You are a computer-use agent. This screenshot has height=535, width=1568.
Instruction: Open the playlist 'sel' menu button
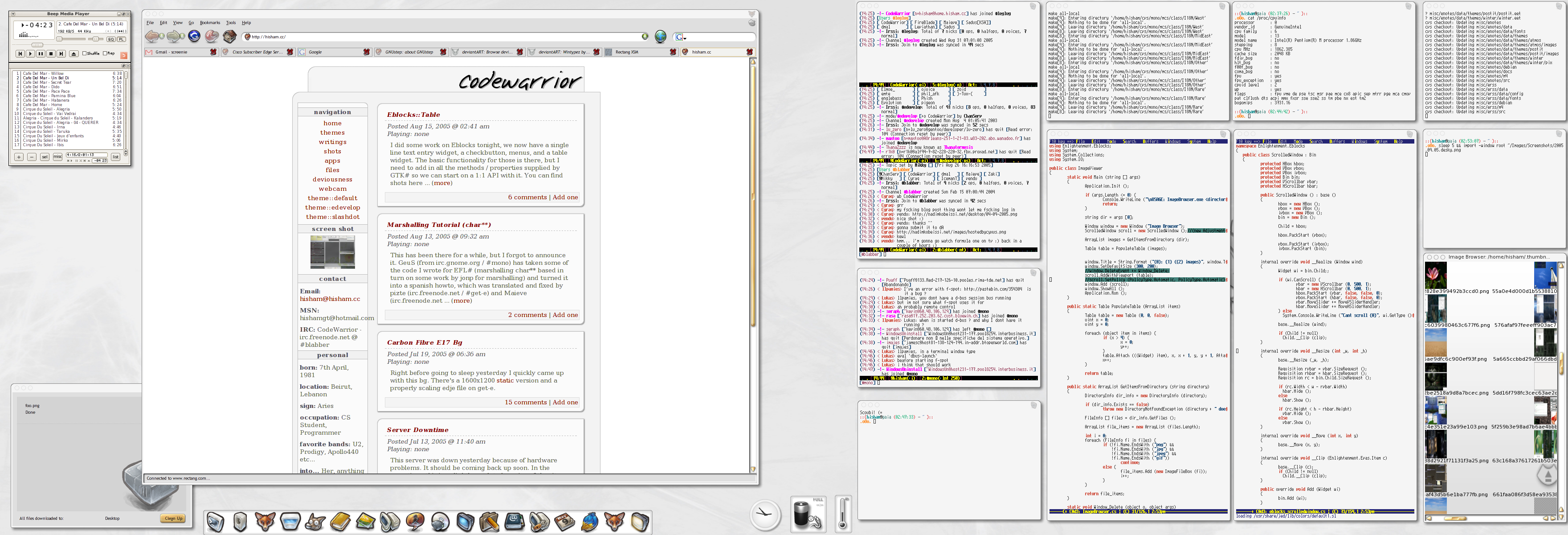(45, 157)
